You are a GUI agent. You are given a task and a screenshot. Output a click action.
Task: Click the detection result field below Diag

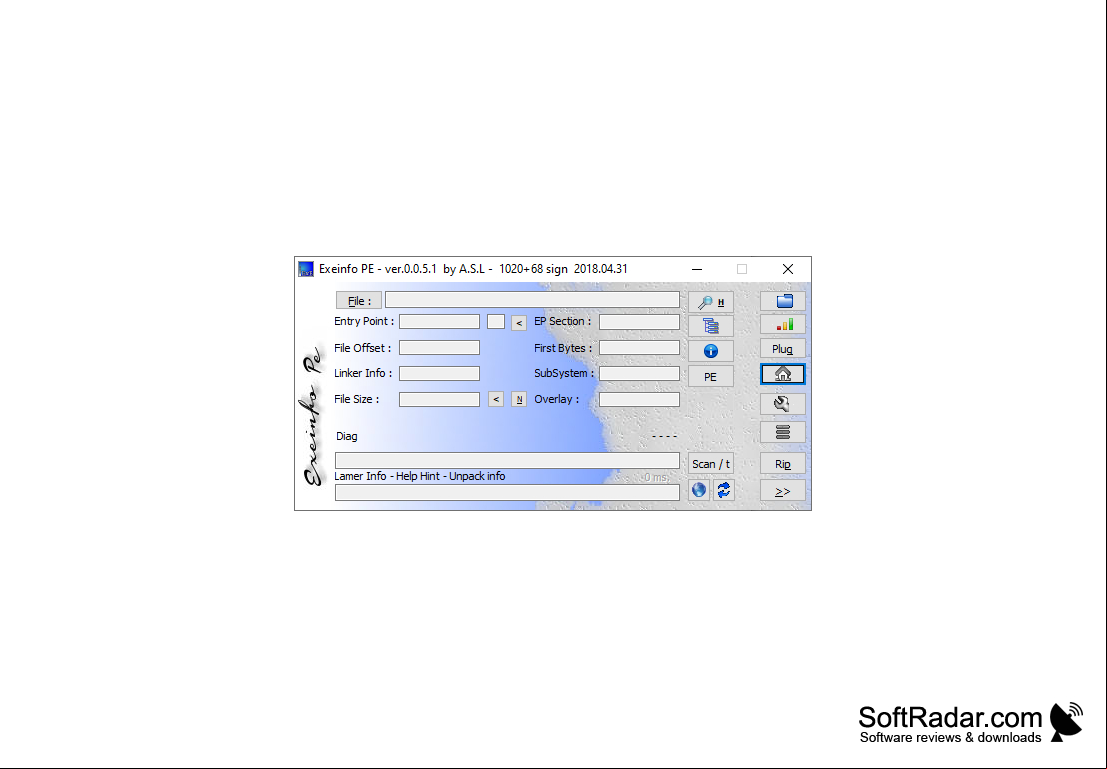pyautogui.click(x=508, y=461)
